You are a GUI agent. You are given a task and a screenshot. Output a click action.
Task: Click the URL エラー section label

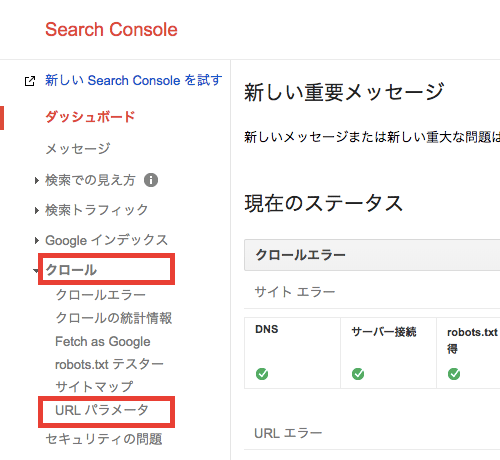(x=288, y=433)
